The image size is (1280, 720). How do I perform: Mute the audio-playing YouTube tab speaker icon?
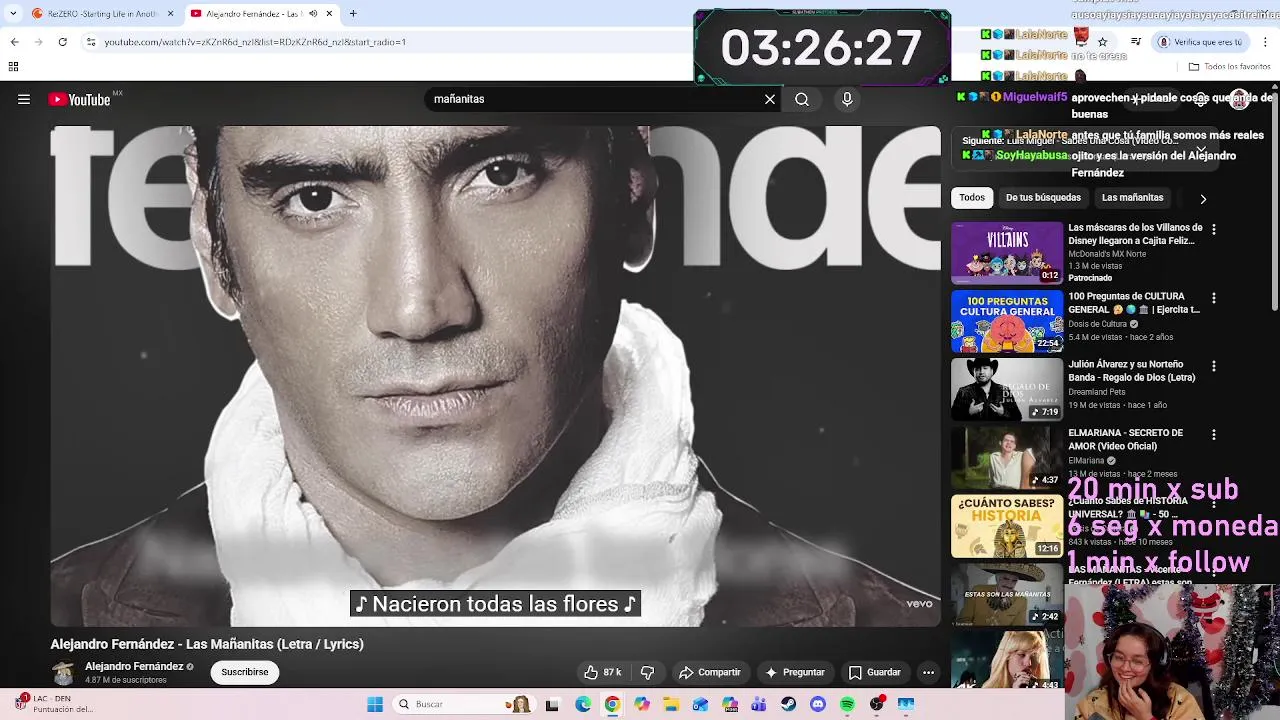[313, 14]
